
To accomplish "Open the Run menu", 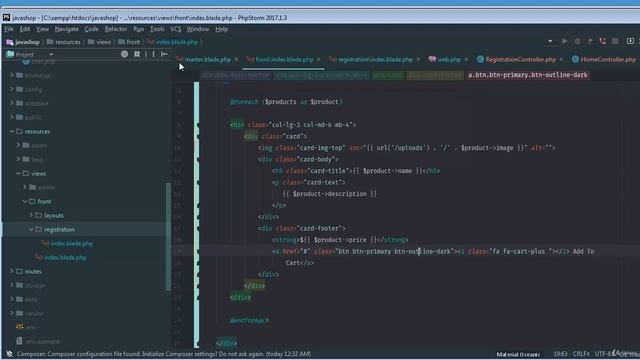I will (138, 29).
